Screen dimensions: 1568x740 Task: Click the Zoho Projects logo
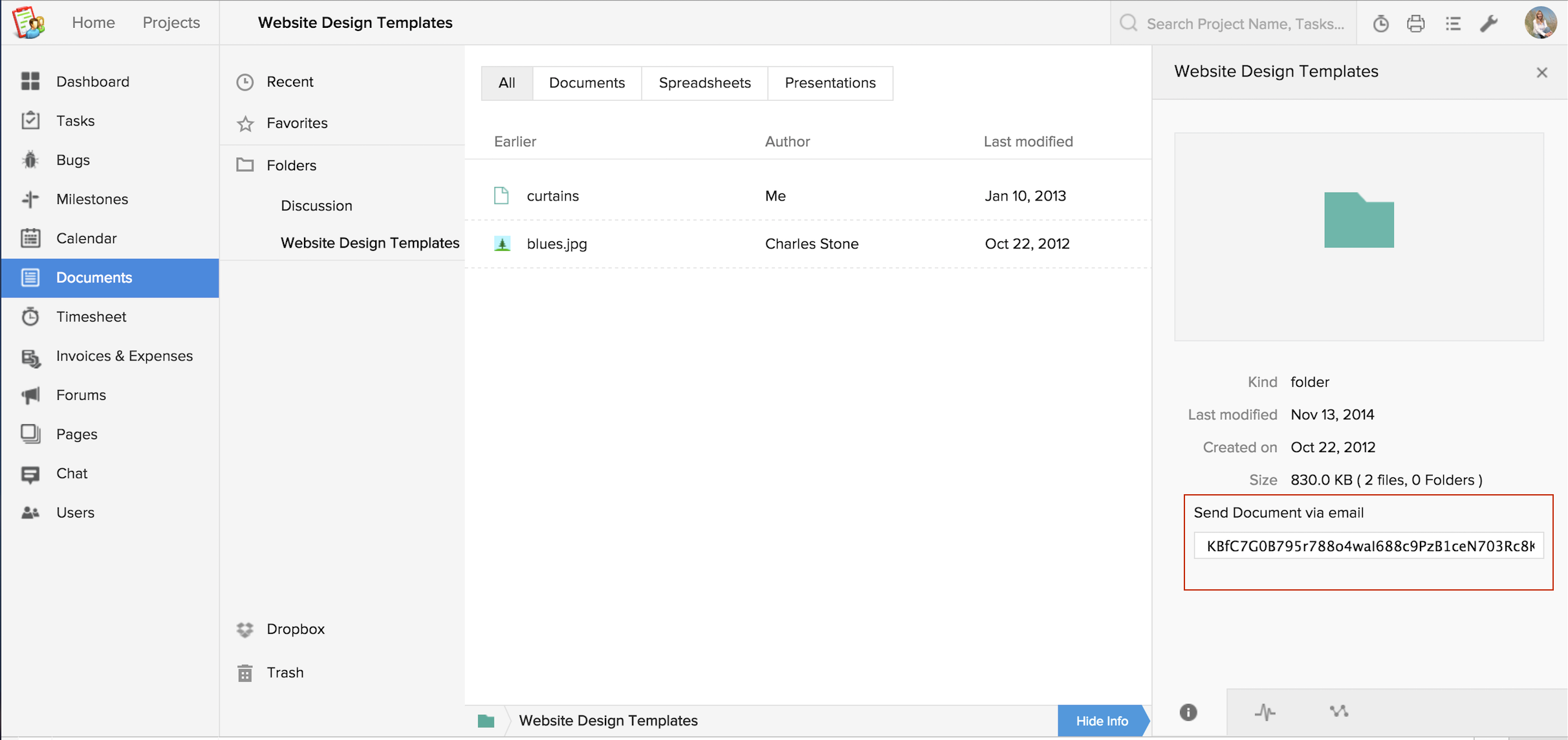(x=28, y=23)
